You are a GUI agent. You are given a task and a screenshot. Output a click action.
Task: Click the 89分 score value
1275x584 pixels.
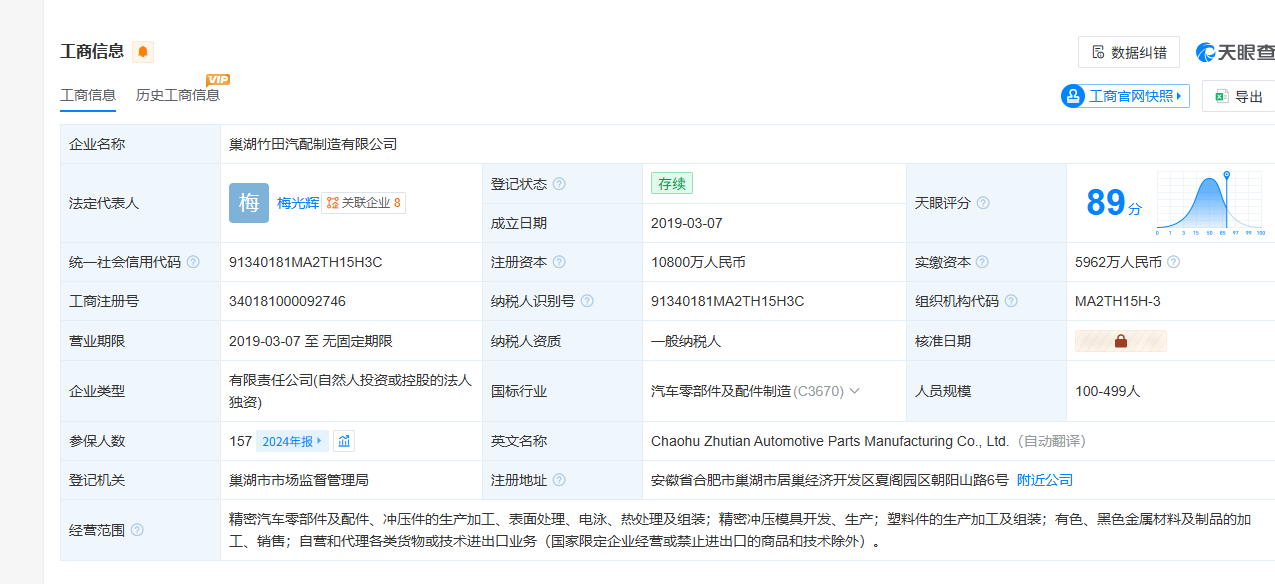tap(1113, 203)
